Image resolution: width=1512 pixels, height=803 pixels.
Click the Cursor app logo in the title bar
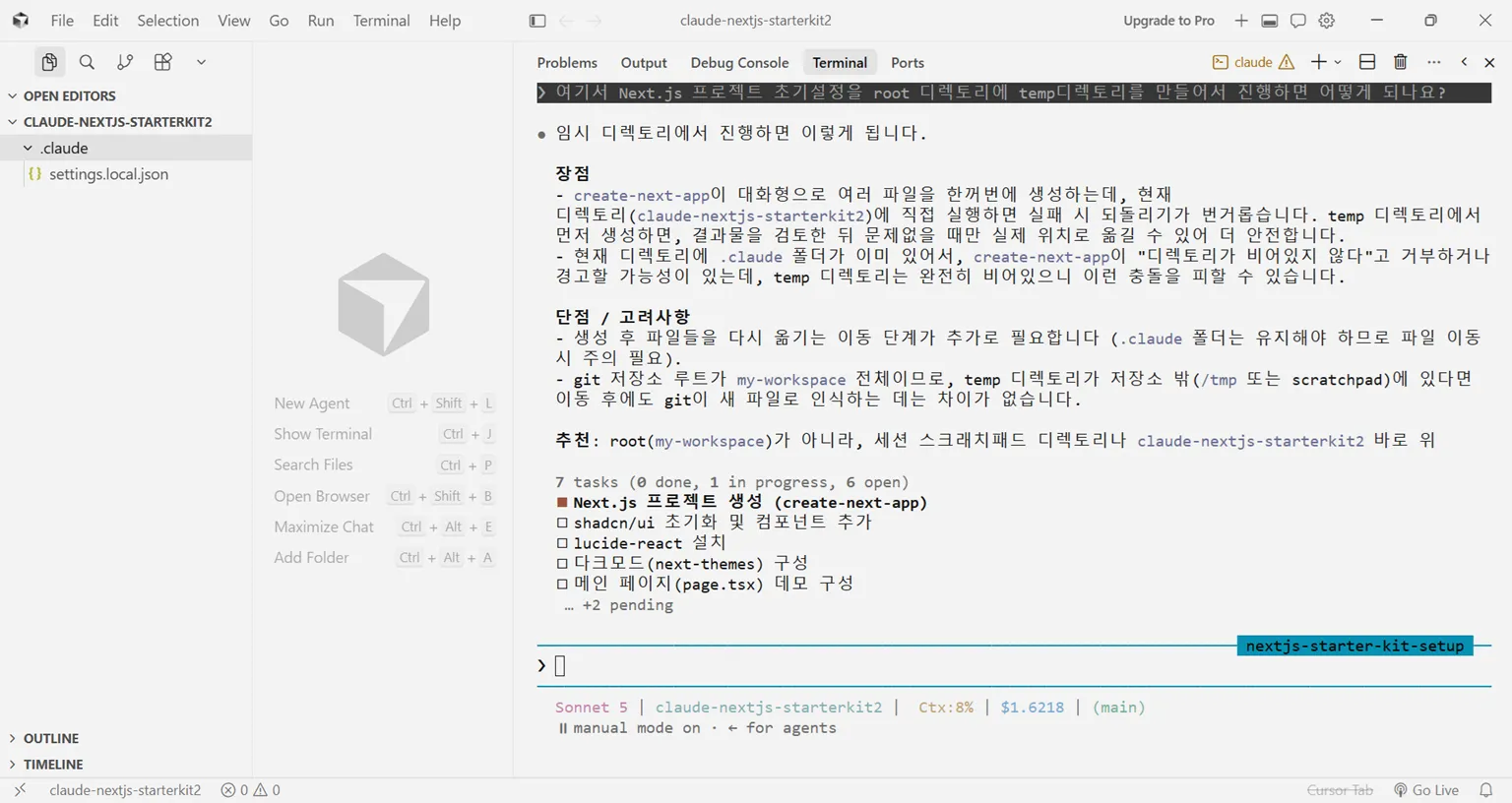coord(21,20)
